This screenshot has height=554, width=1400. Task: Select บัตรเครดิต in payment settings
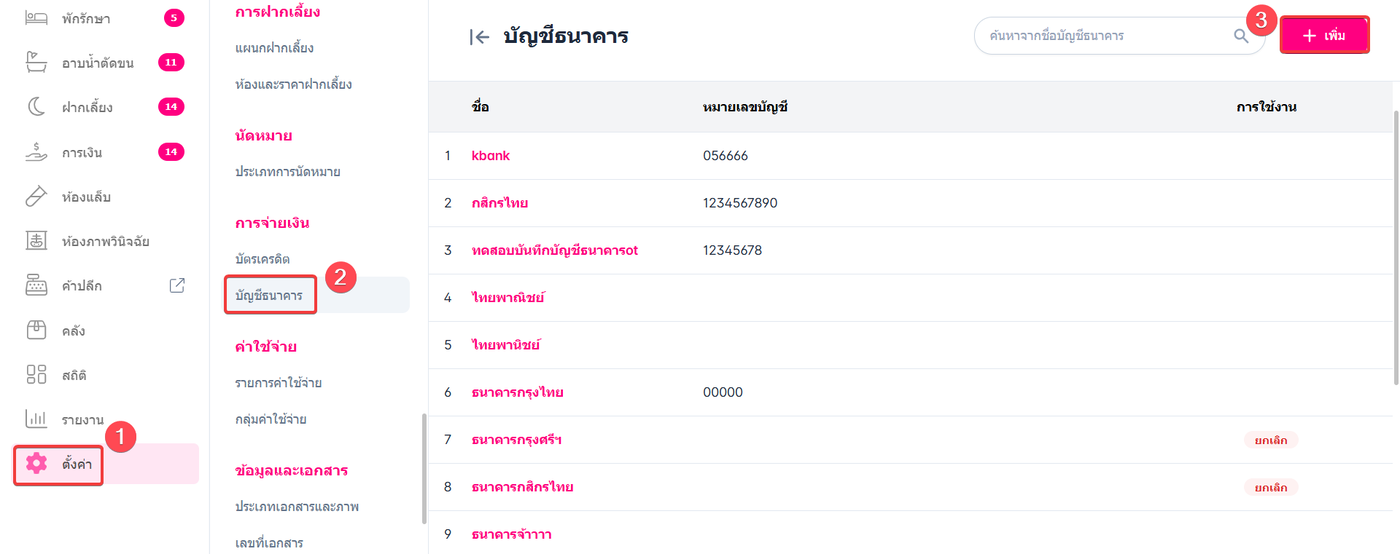coord(262,259)
